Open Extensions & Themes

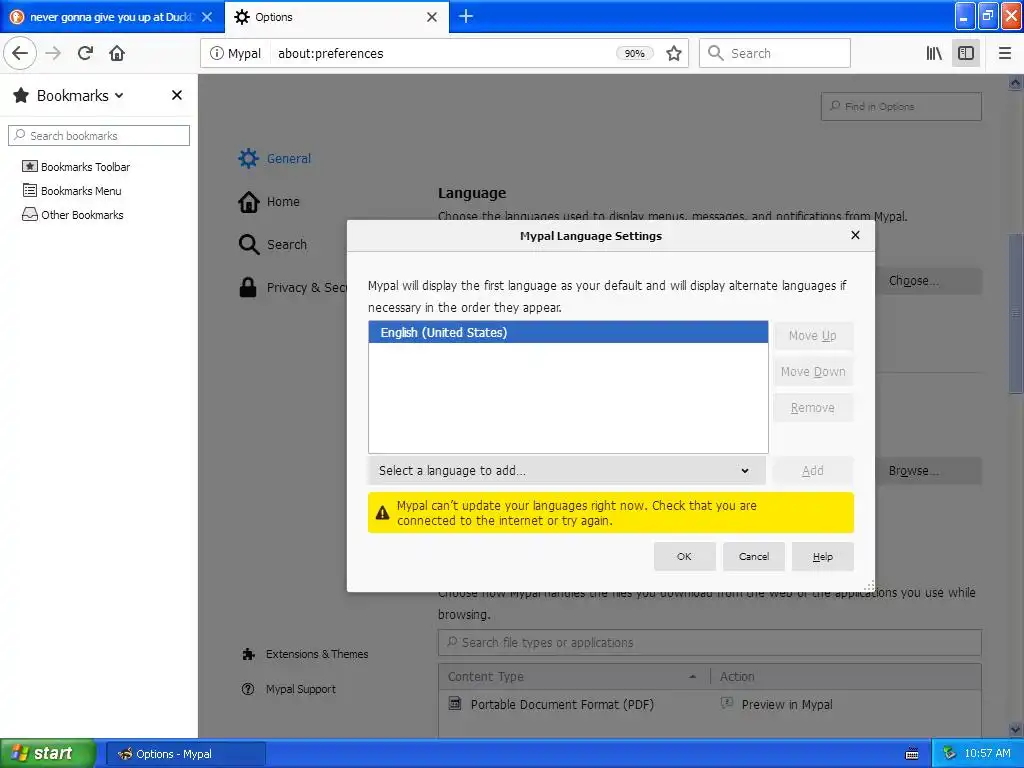(304, 654)
